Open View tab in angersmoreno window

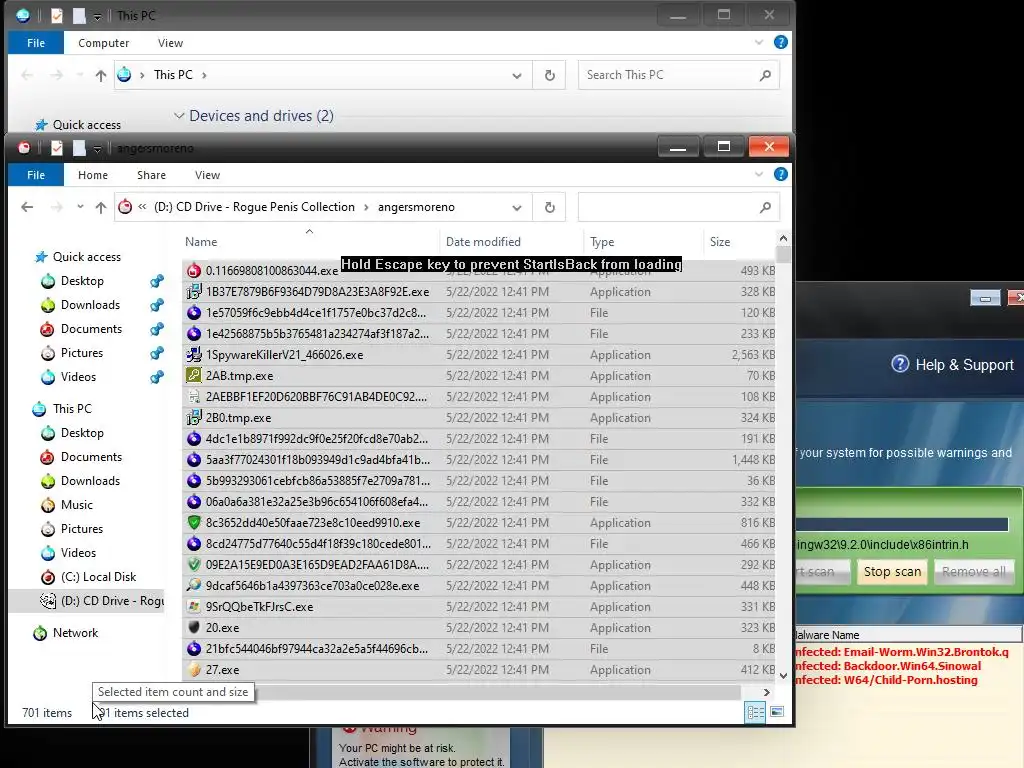point(207,175)
